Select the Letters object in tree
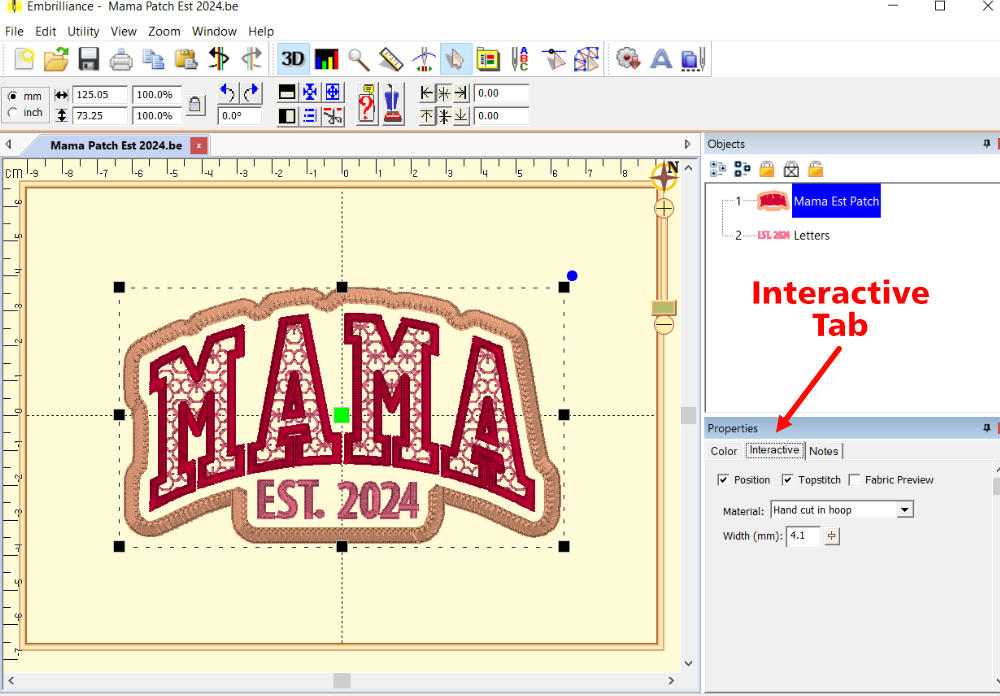 811,236
